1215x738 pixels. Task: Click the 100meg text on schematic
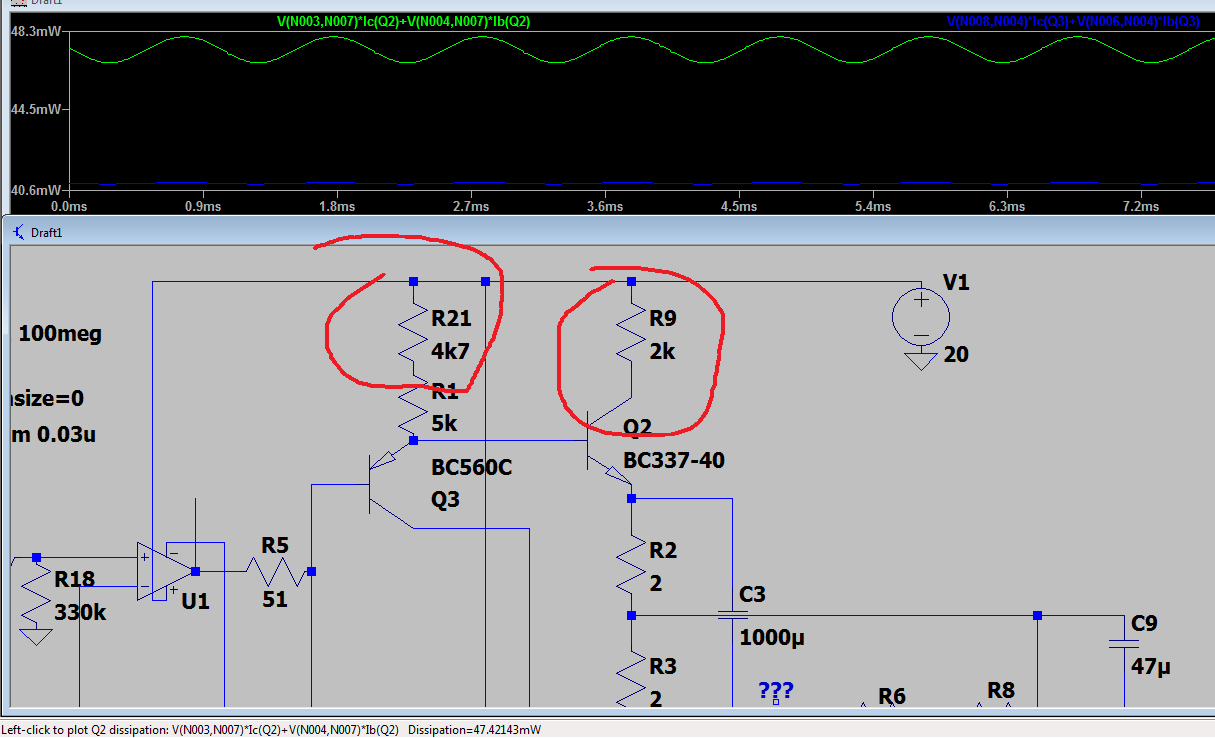point(60,334)
